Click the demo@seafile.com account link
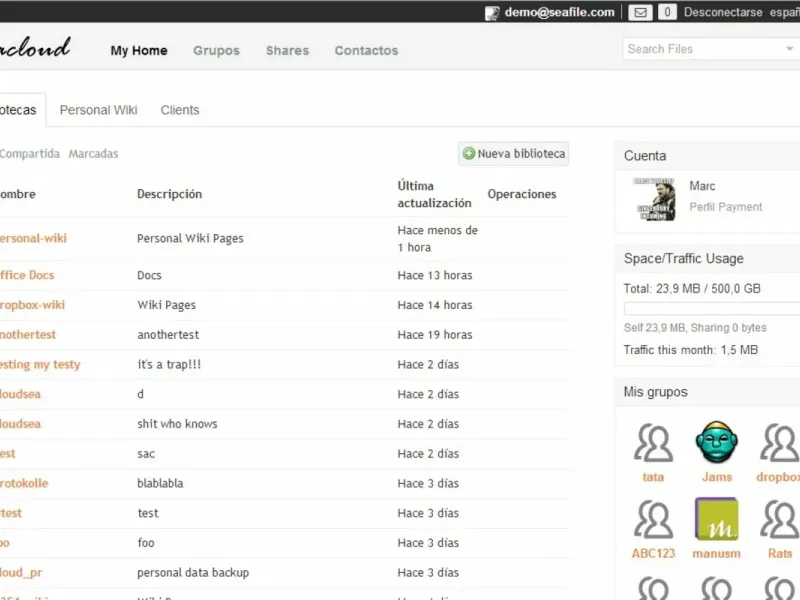The image size is (800, 600). (x=559, y=12)
